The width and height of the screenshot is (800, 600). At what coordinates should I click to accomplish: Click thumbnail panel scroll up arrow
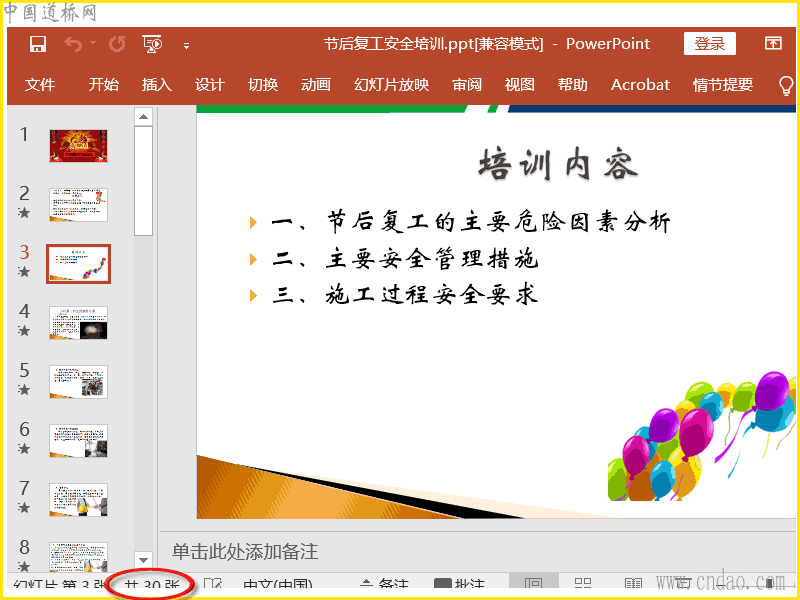point(143,117)
